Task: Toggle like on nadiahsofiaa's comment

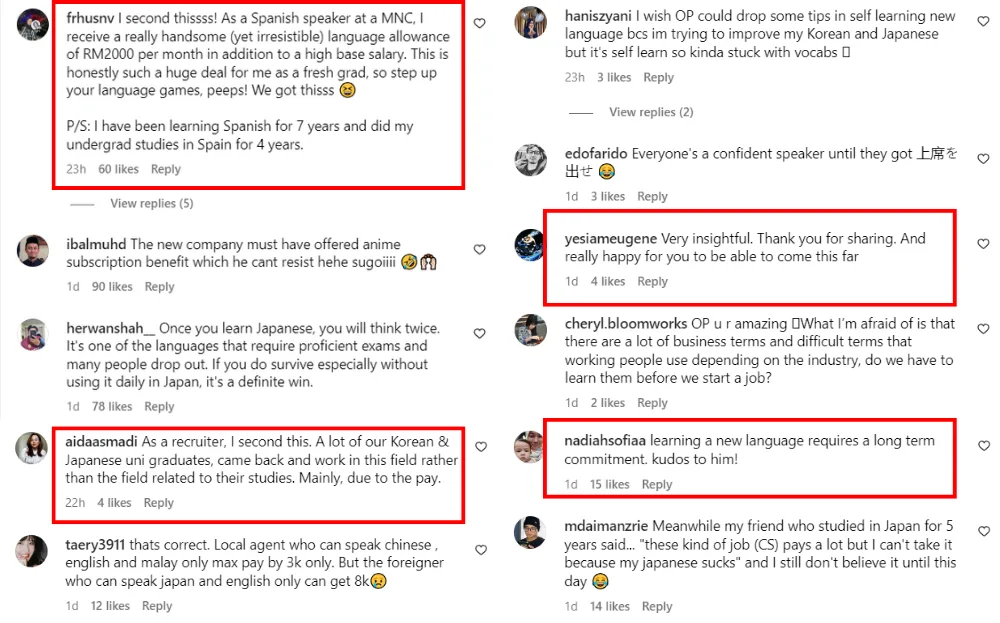Action: point(983,446)
